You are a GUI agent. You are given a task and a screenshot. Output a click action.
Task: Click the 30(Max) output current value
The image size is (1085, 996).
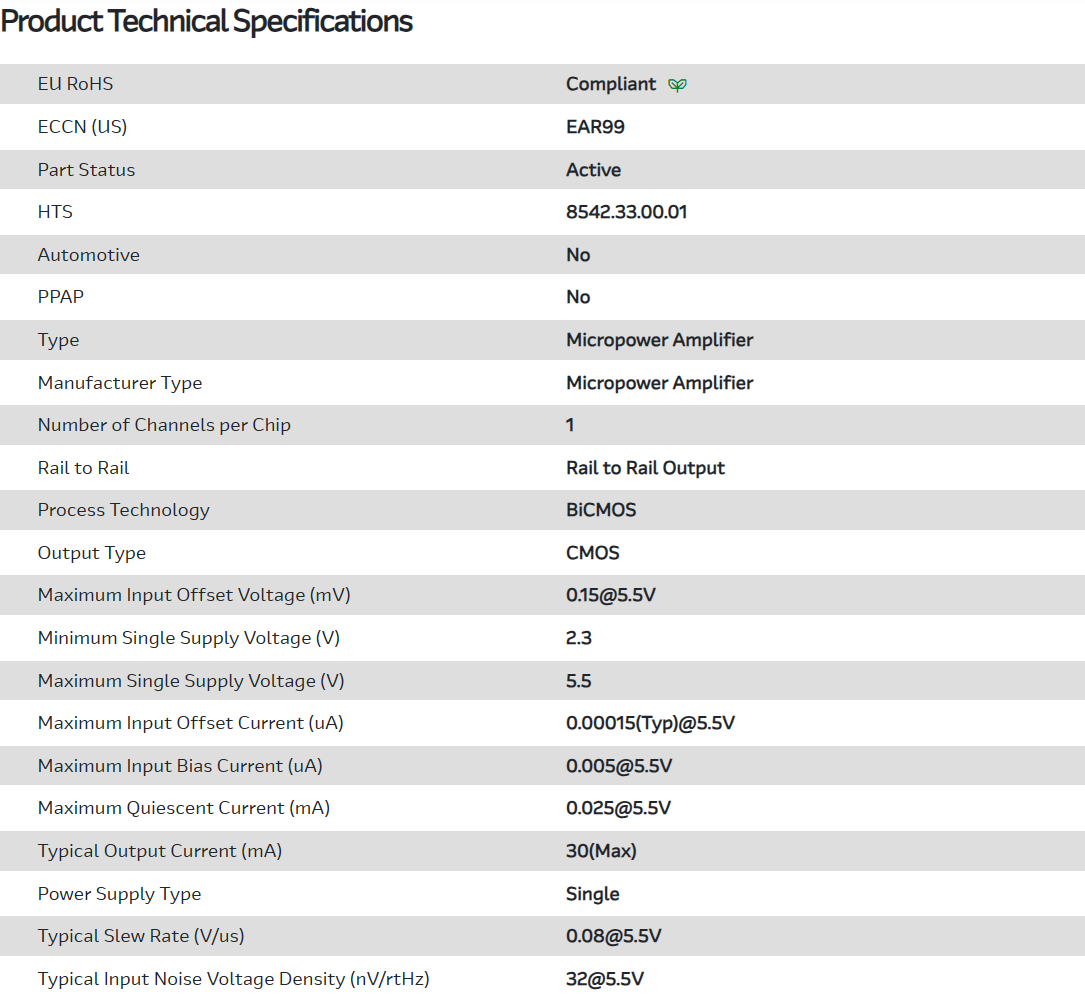[601, 851]
